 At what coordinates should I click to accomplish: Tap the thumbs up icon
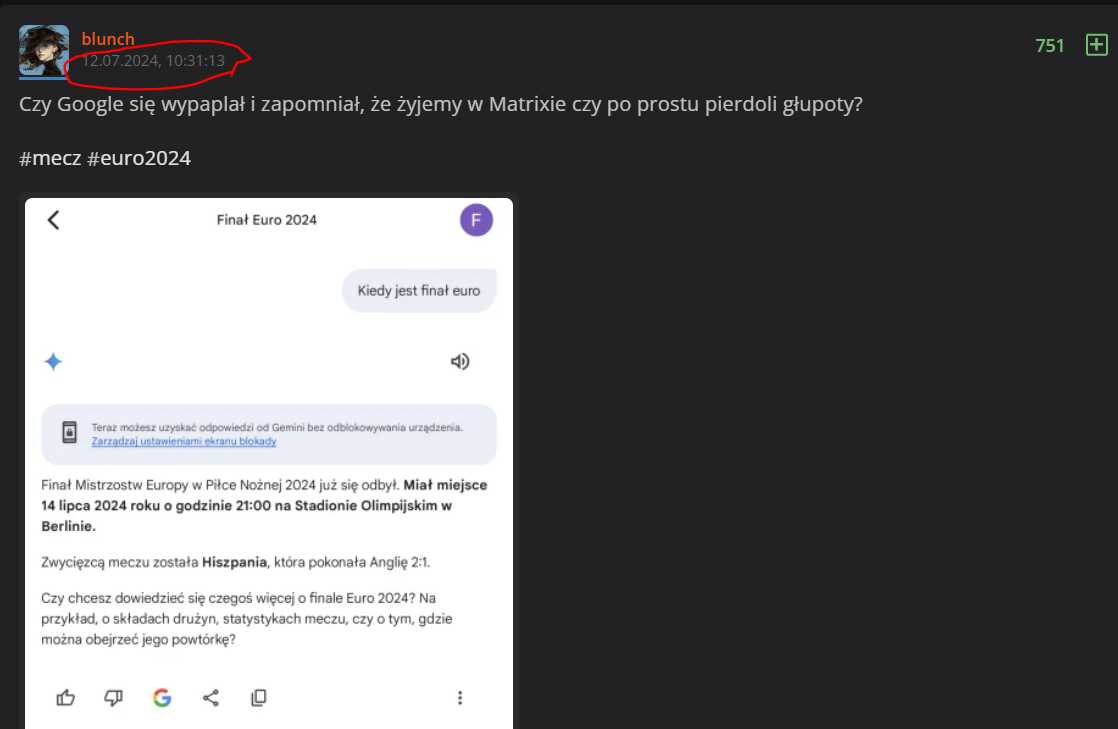tap(66, 698)
